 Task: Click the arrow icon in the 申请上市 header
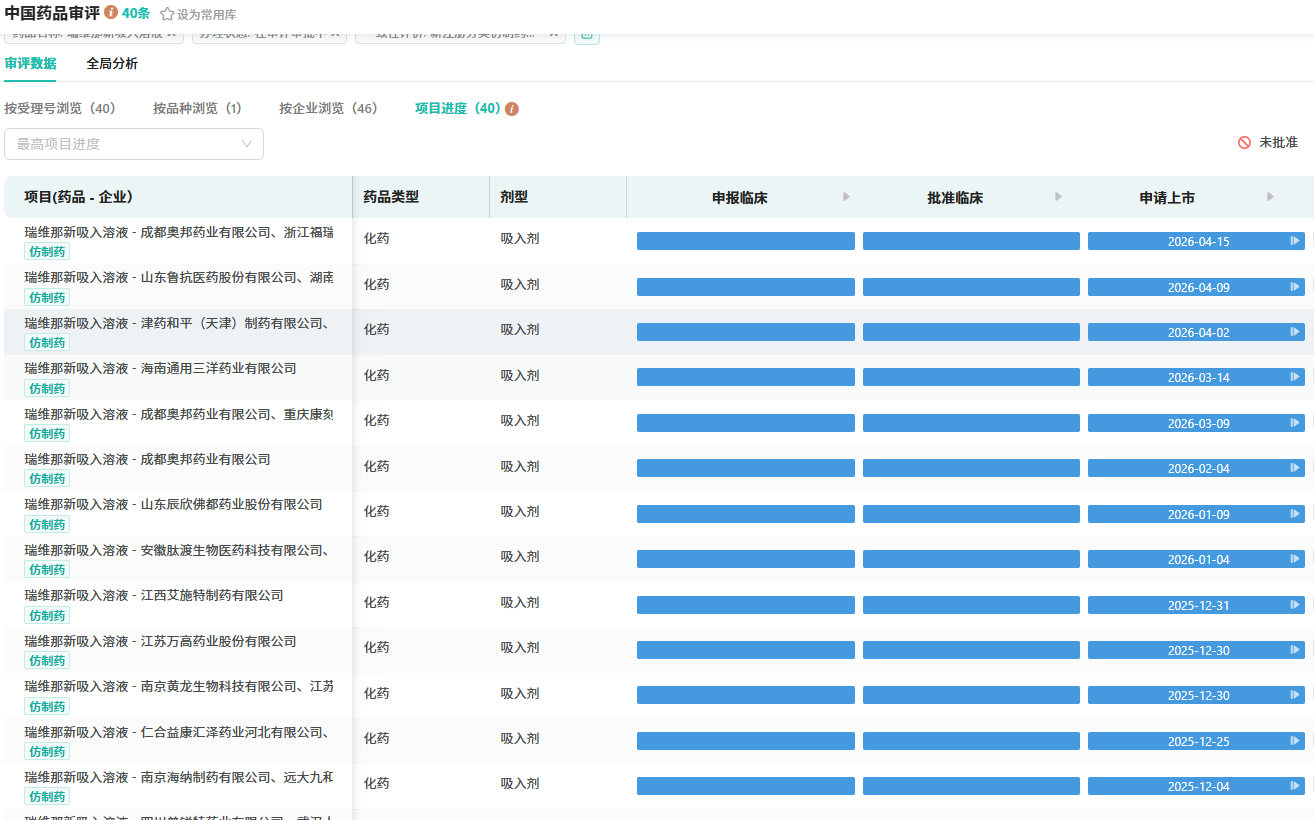click(x=1270, y=197)
